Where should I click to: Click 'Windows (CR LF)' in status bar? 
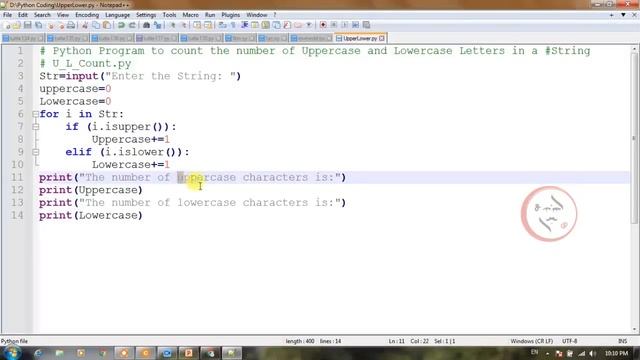point(531,341)
